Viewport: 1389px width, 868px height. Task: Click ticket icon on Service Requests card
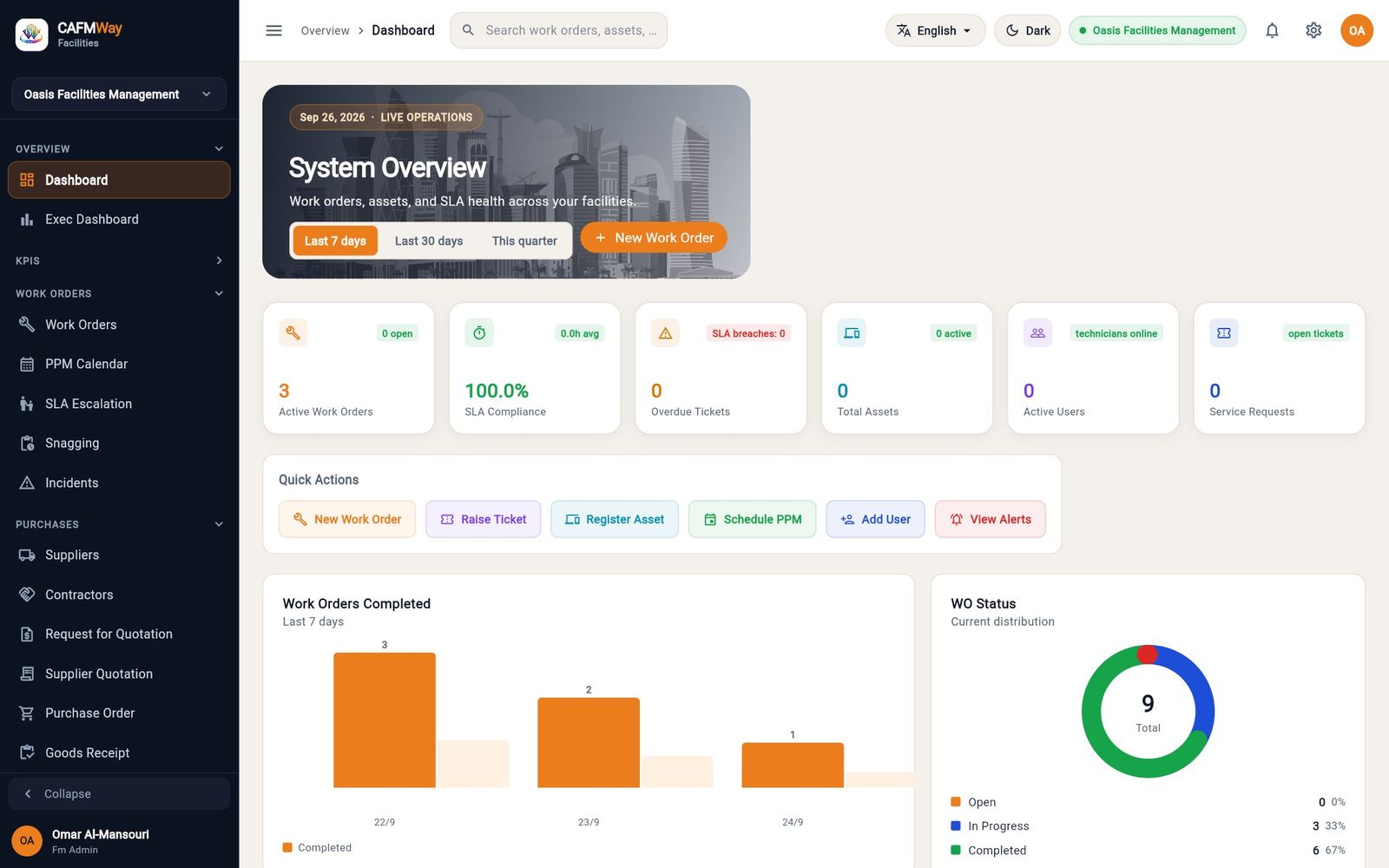(x=1224, y=332)
